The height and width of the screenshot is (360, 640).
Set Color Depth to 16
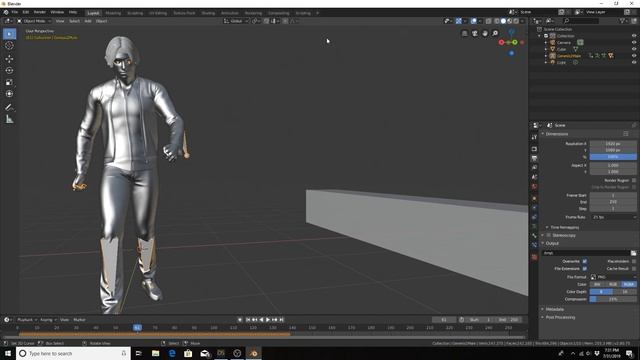point(625,291)
